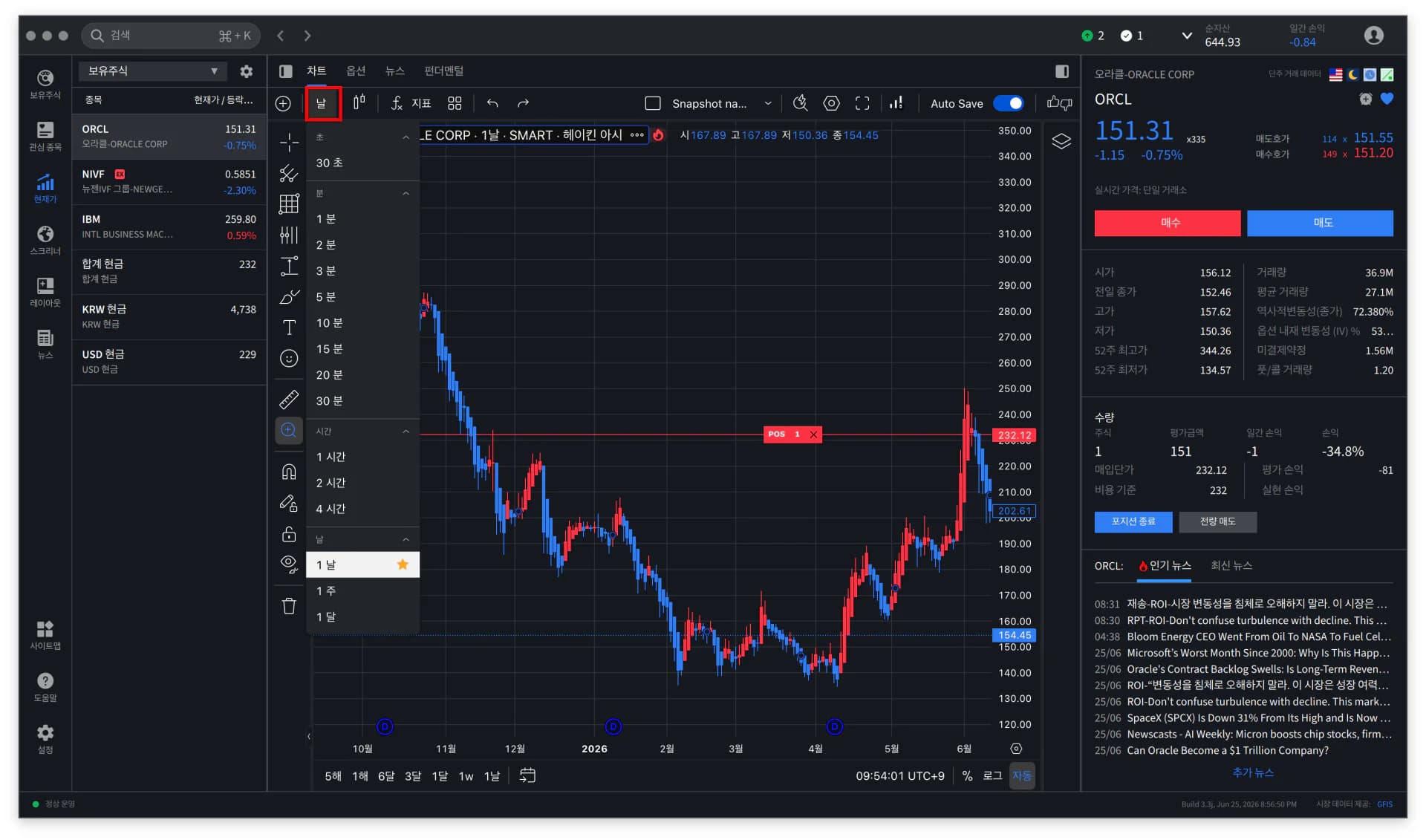Set chart range to 6달
1426x840 pixels.
386,775
